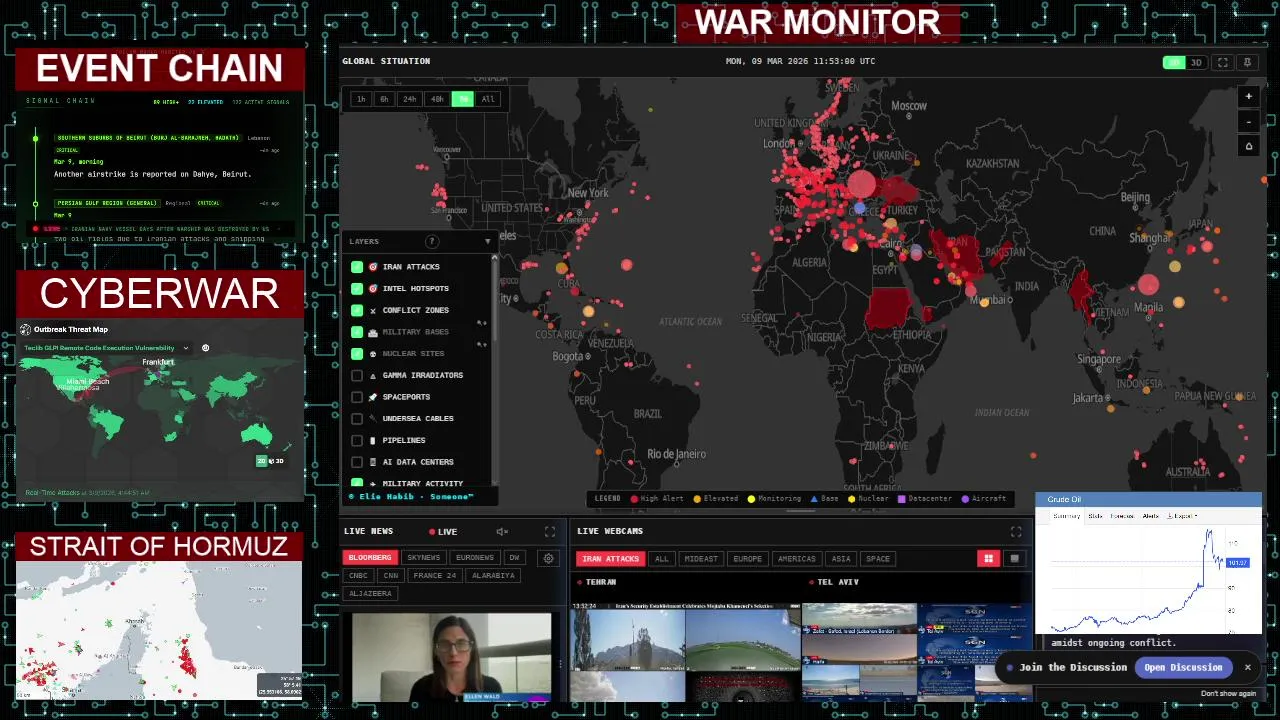The height and width of the screenshot is (720, 1280).
Task: Switch Live News channel to Euronews
Action: (x=474, y=558)
